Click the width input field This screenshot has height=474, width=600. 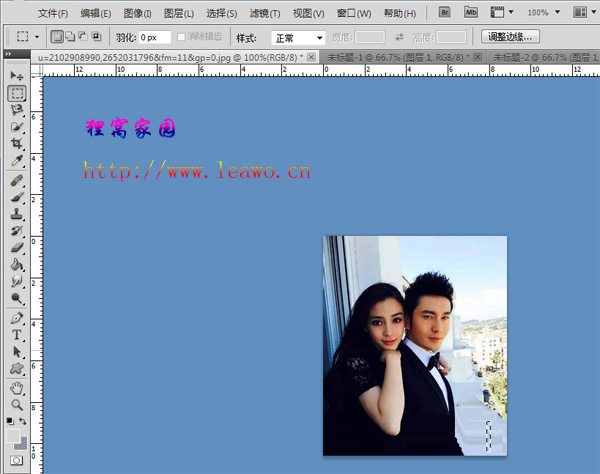[370, 37]
